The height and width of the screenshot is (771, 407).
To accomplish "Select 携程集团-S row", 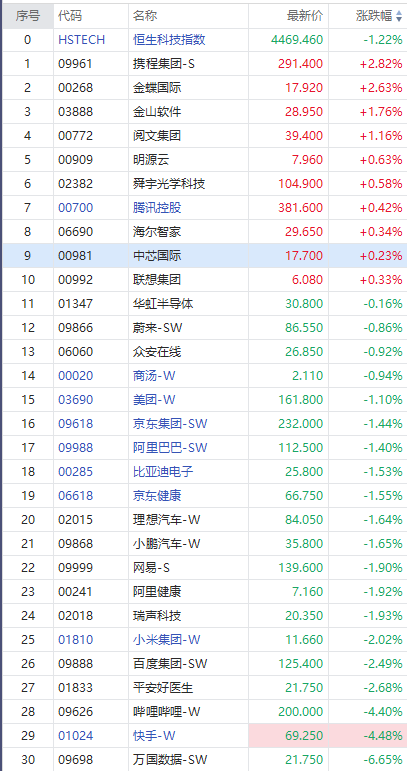I will [x=204, y=64].
